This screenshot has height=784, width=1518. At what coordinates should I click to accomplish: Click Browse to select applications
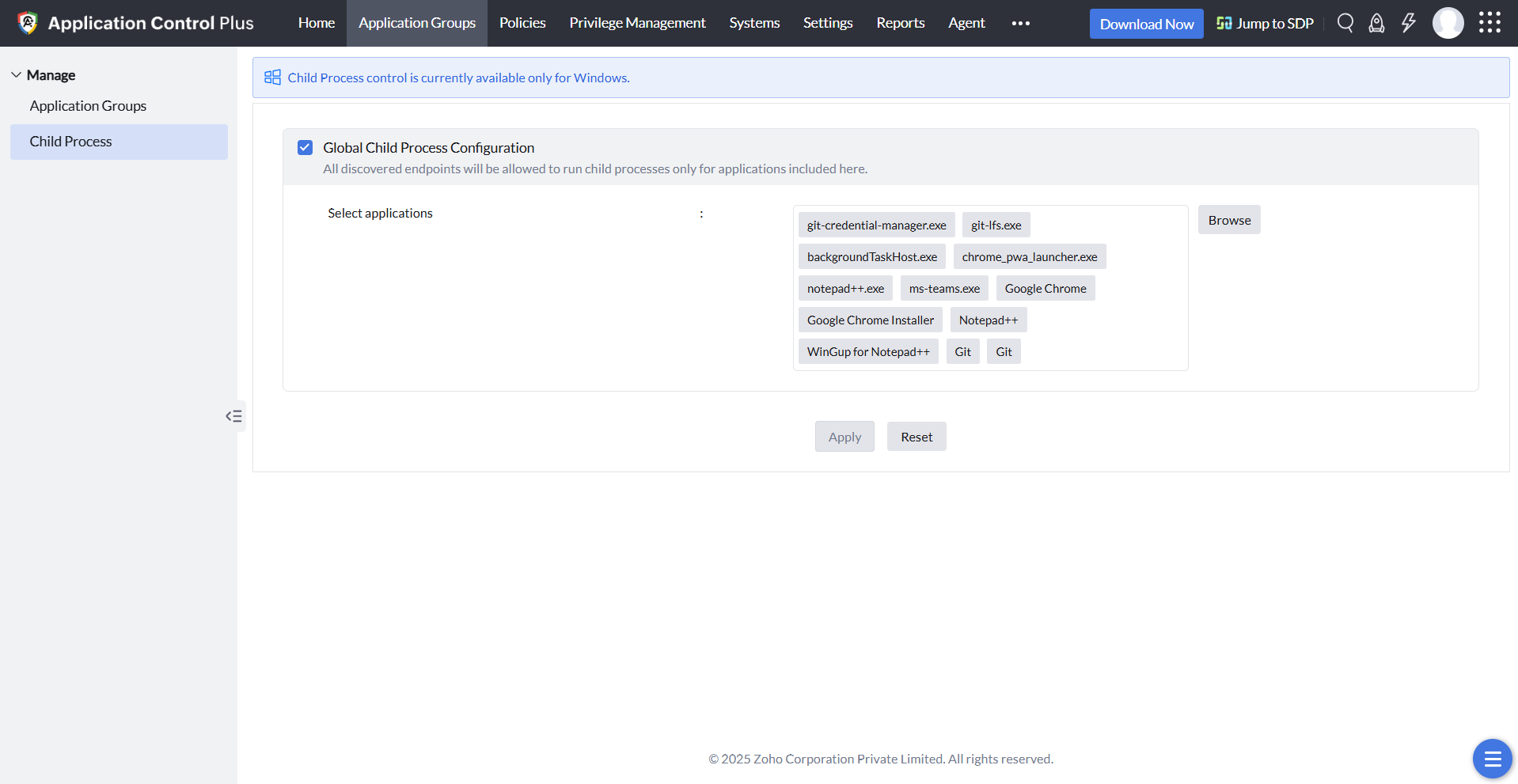[1229, 220]
